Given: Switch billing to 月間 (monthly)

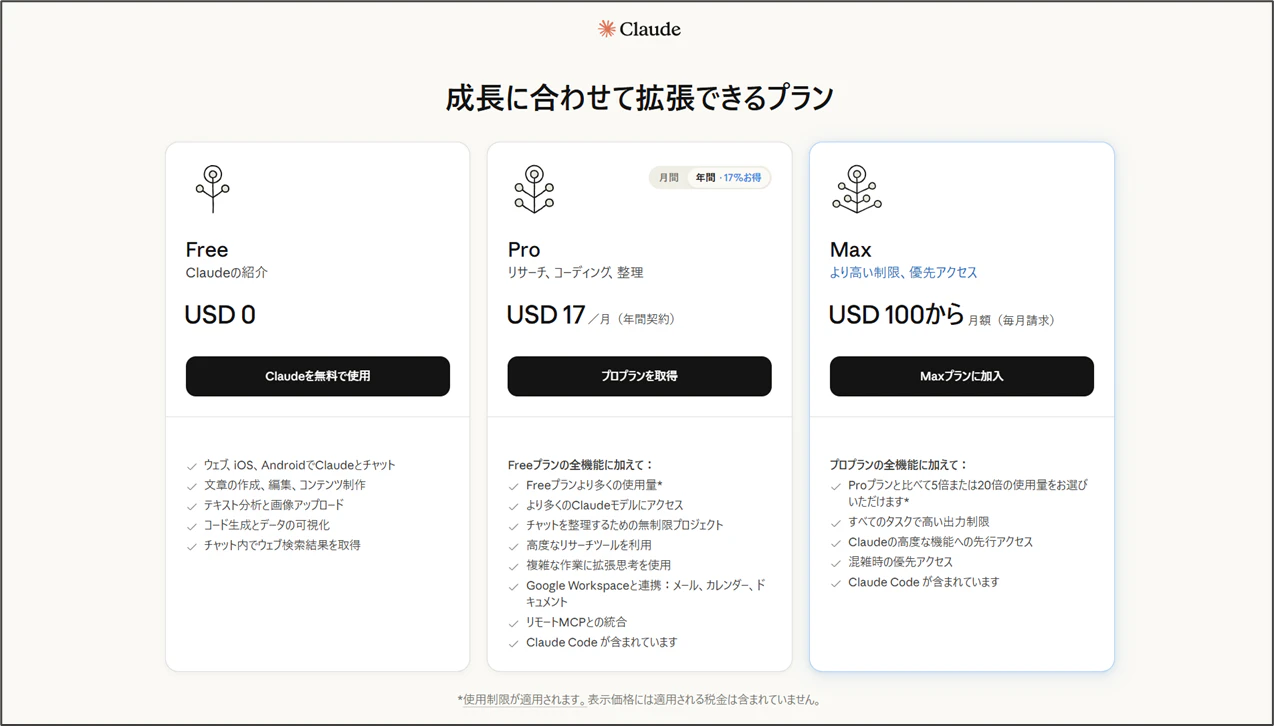Looking at the screenshot, I should [x=669, y=178].
